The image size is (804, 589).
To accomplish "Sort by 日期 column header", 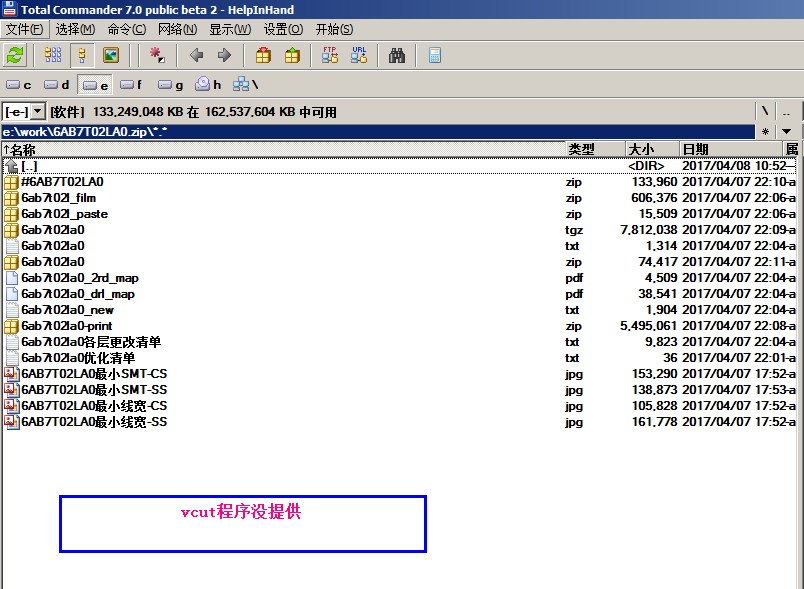I will click(731, 150).
